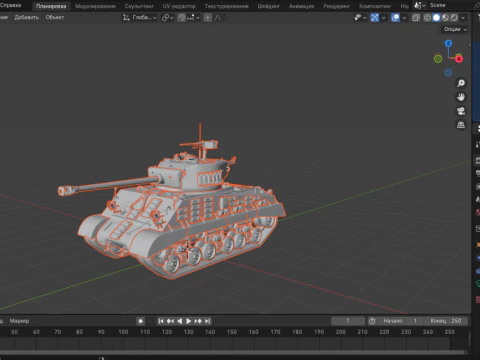This screenshot has height=360, width=480.
Task: Toggle proportional editing in viewport header
Action: tap(208, 18)
